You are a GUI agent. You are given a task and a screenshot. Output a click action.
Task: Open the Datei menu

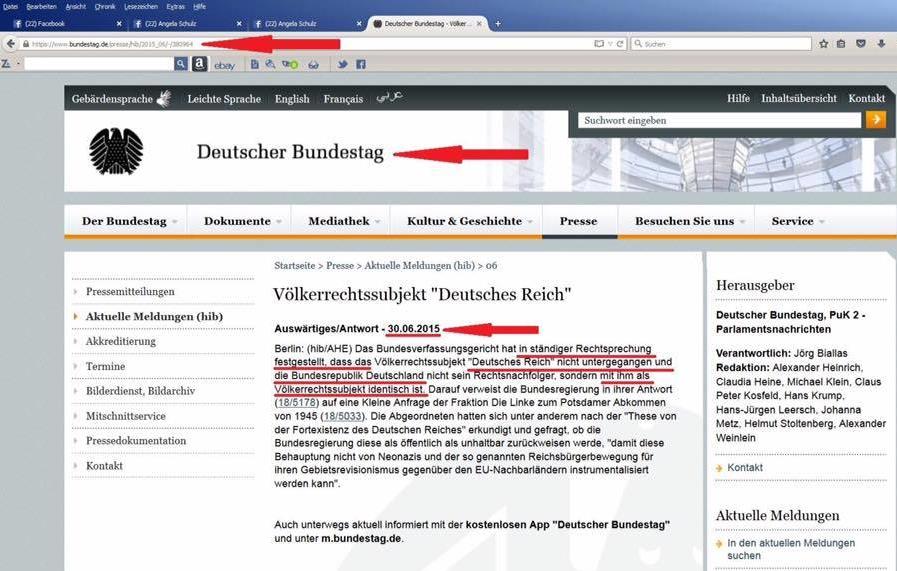10,6
